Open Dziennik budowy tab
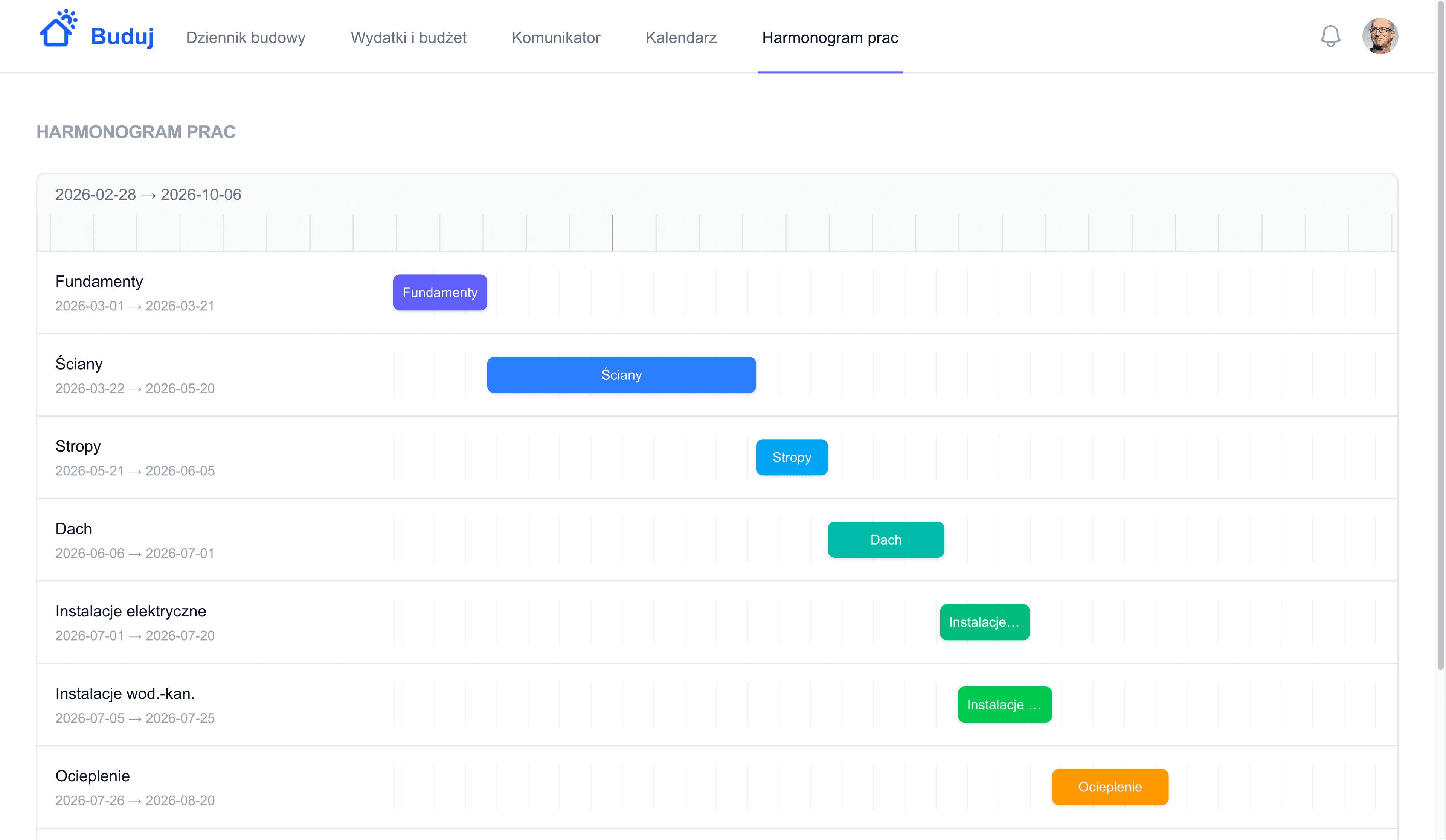The image size is (1446, 840). pyautogui.click(x=246, y=38)
